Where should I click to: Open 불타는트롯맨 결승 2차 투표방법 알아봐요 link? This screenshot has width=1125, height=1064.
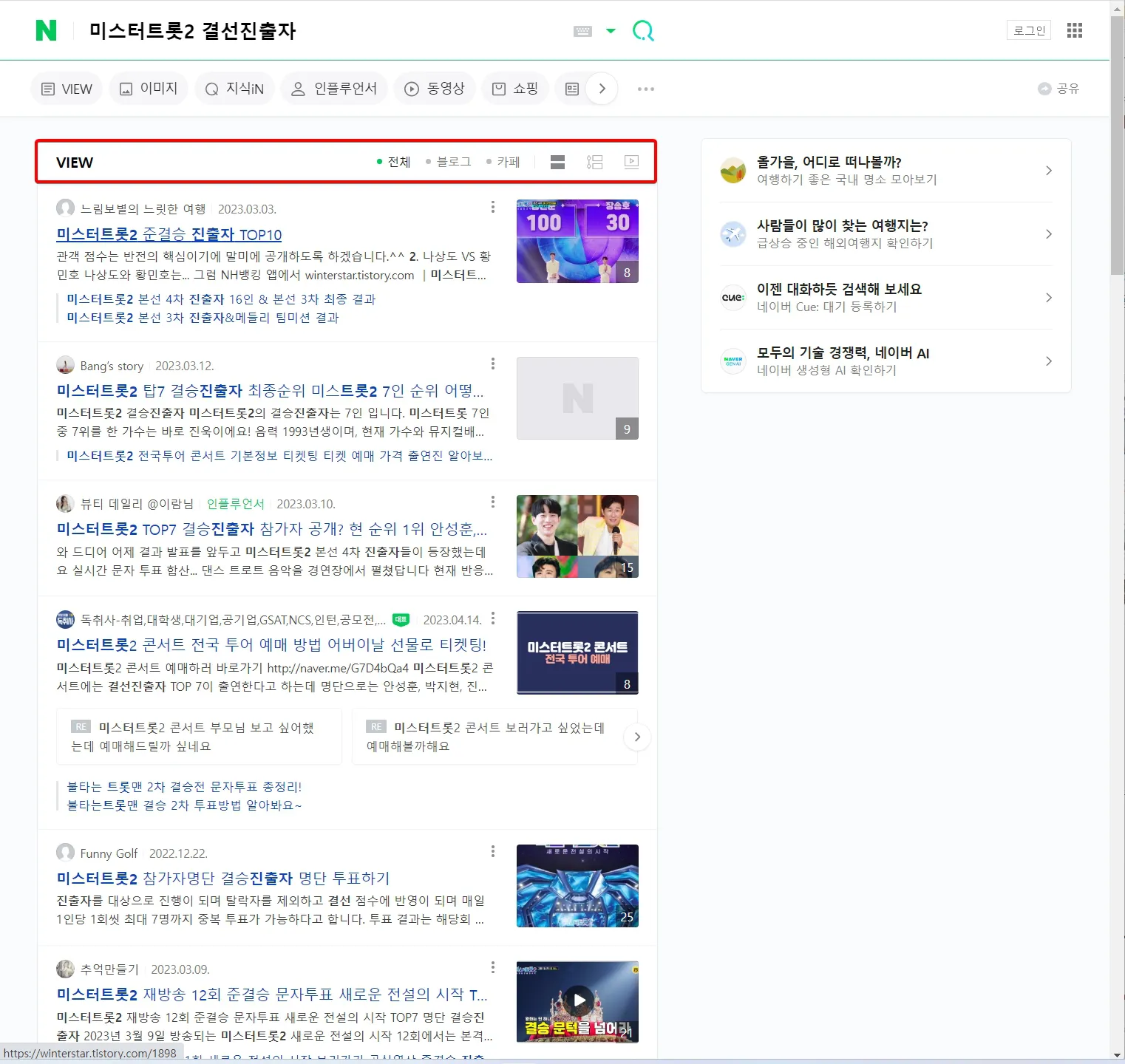click(184, 805)
